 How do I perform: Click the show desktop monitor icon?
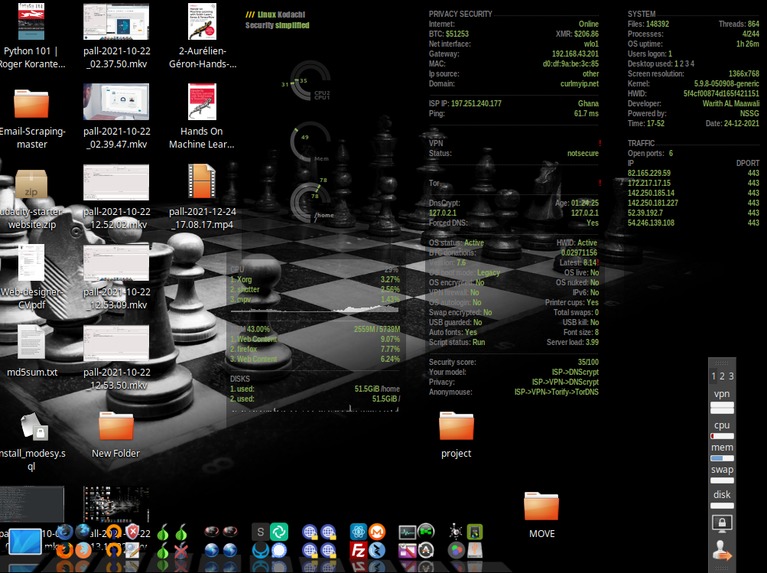point(24,543)
